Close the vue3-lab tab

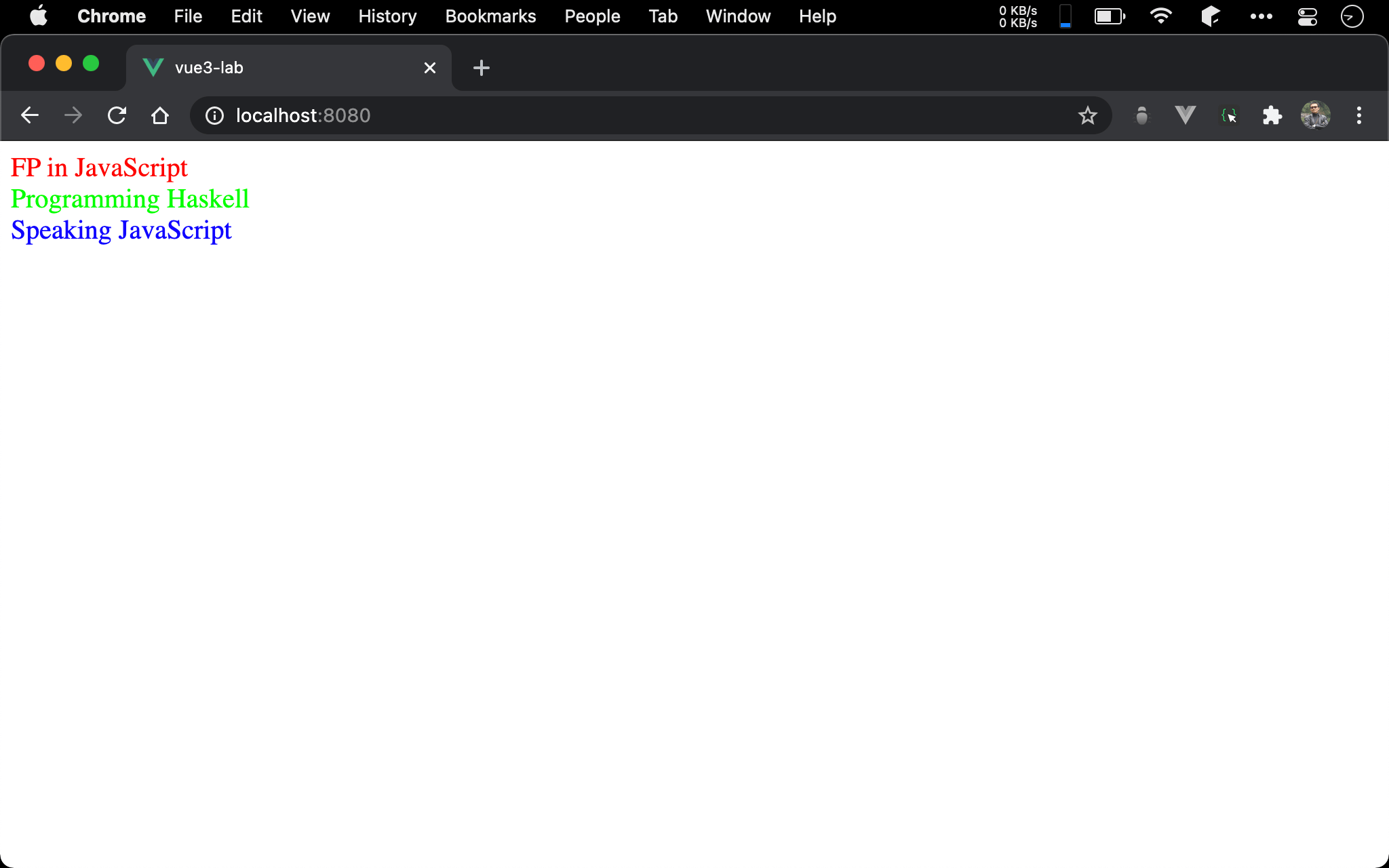tap(429, 68)
